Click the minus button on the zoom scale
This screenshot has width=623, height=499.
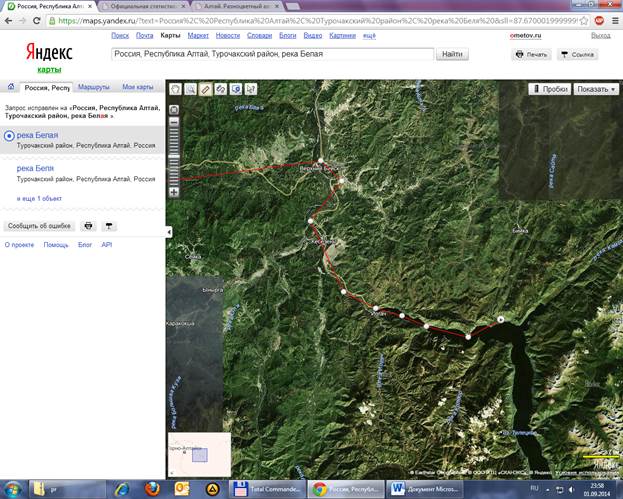pyautogui.click(x=174, y=122)
